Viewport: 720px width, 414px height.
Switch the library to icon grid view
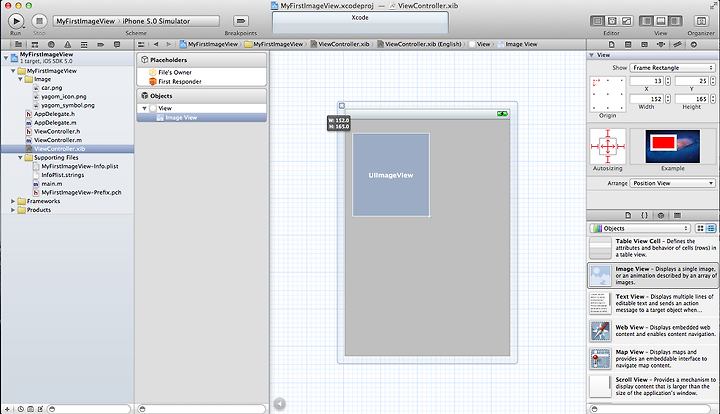[700, 228]
